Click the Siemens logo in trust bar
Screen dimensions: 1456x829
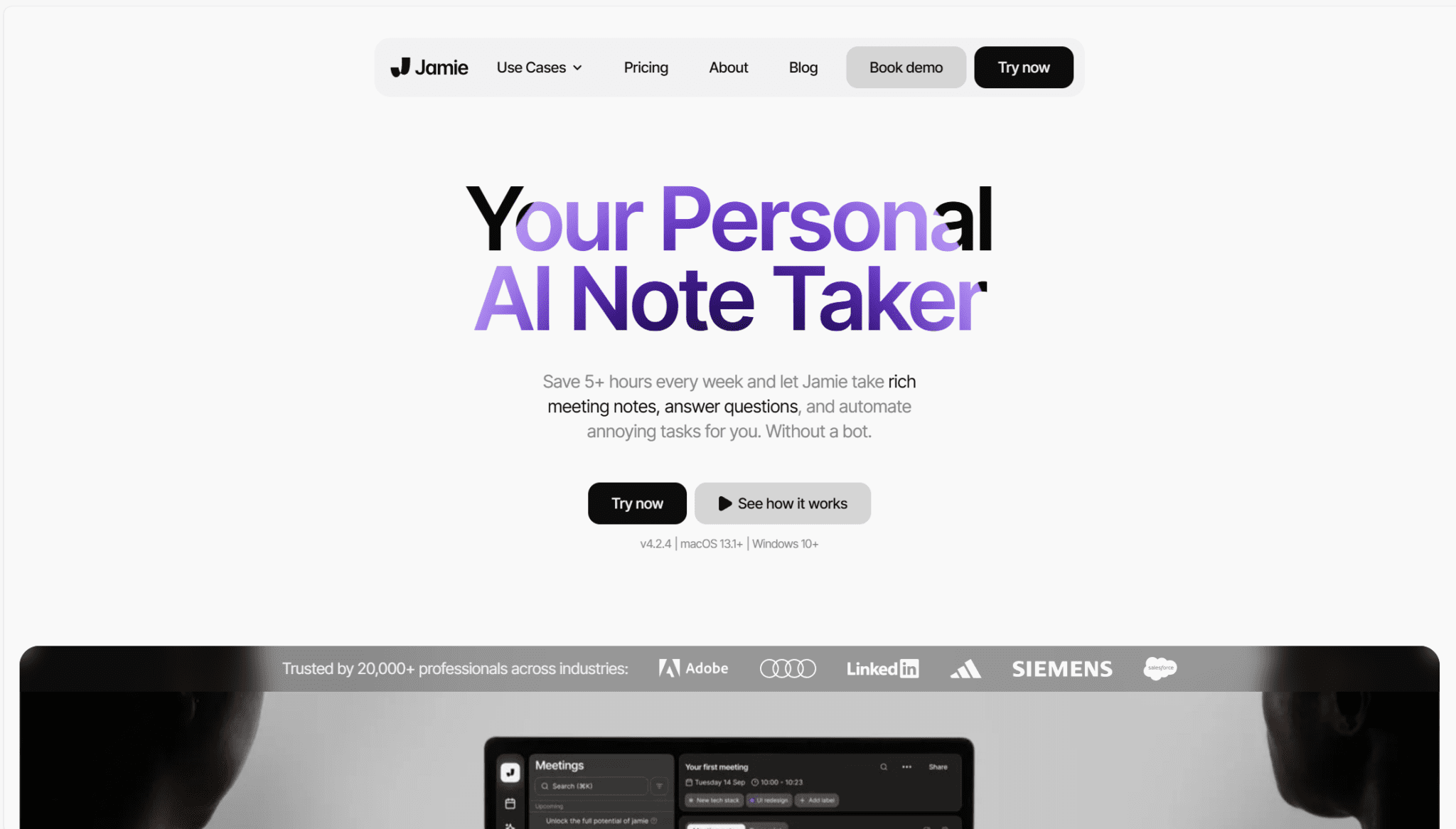point(1062,667)
